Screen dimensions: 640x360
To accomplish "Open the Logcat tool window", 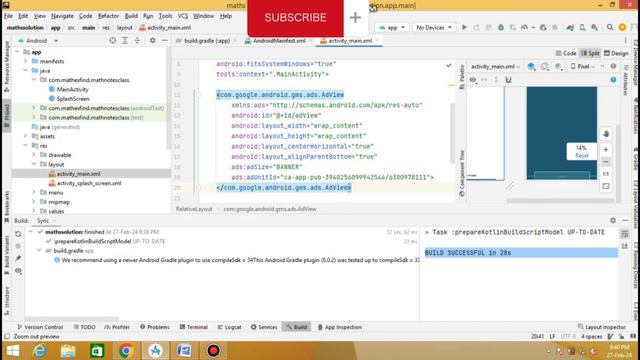I will coord(229,327).
